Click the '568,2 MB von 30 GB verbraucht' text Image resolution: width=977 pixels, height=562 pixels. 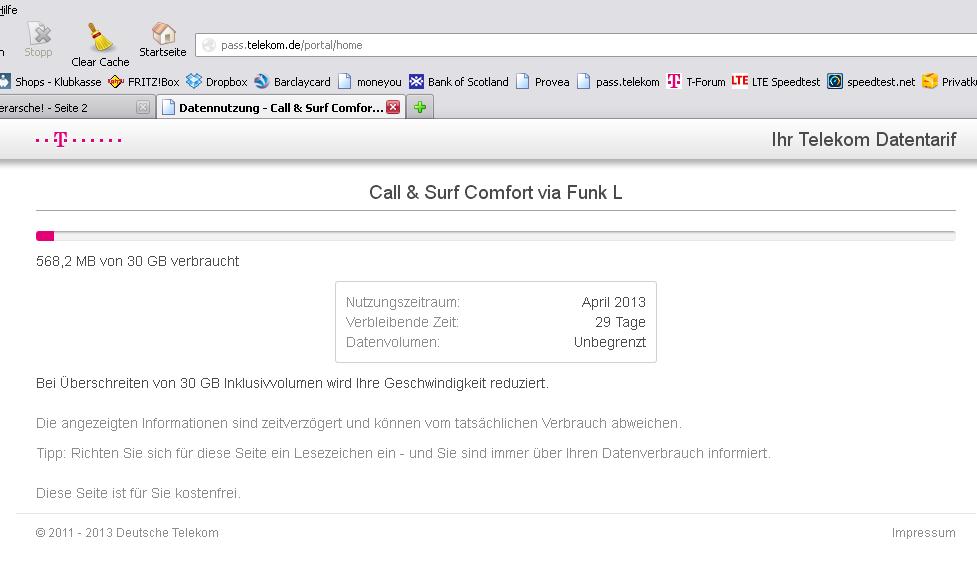[138, 261]
